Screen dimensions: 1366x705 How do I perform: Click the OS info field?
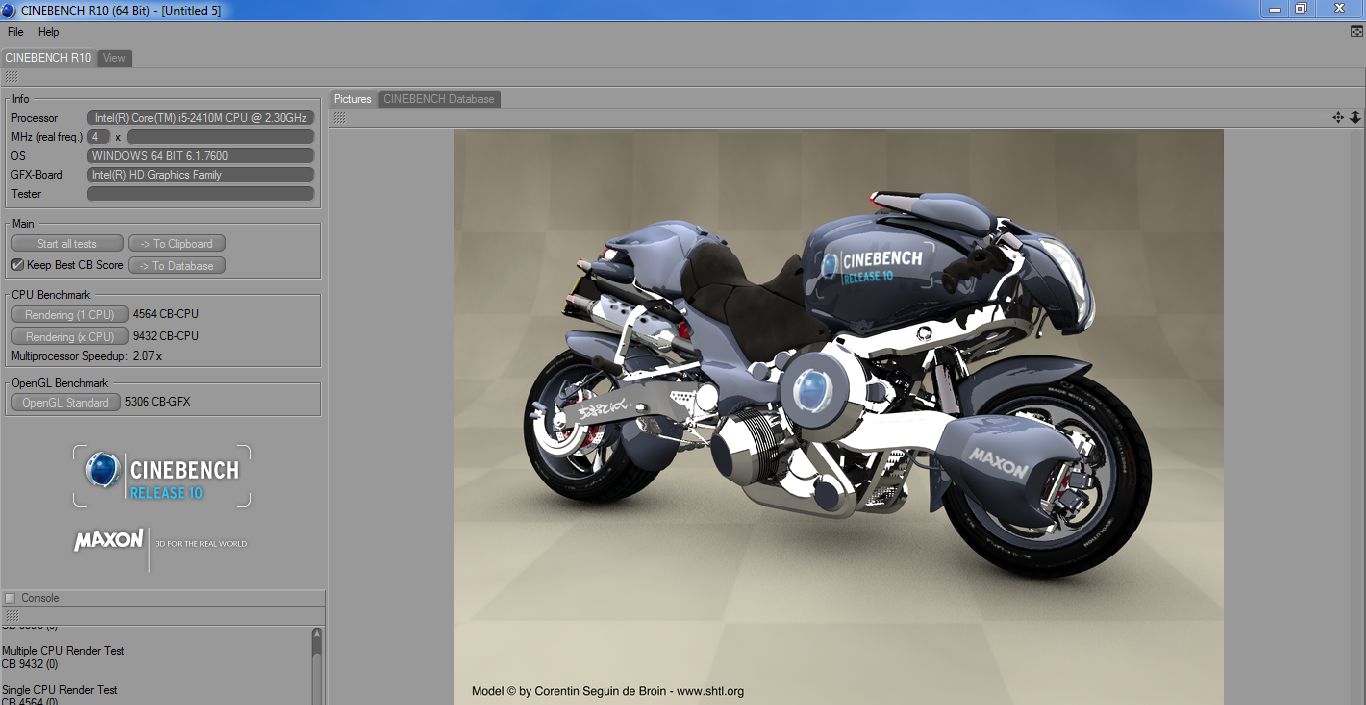(201, 156)
